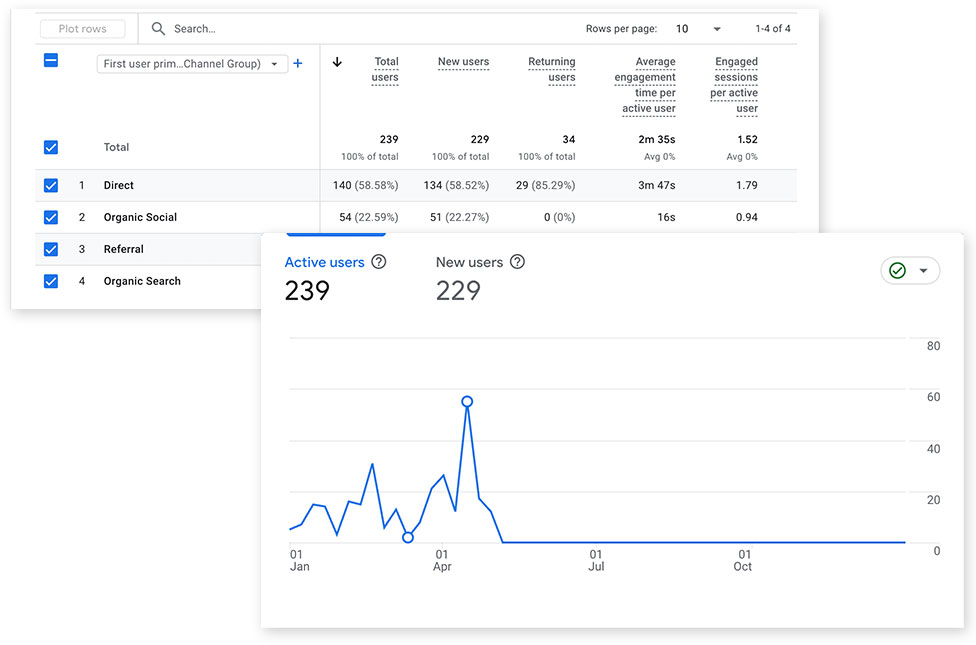Uncheck the Organic Social checkbox

pyautogui.click(x=51, y=217)
